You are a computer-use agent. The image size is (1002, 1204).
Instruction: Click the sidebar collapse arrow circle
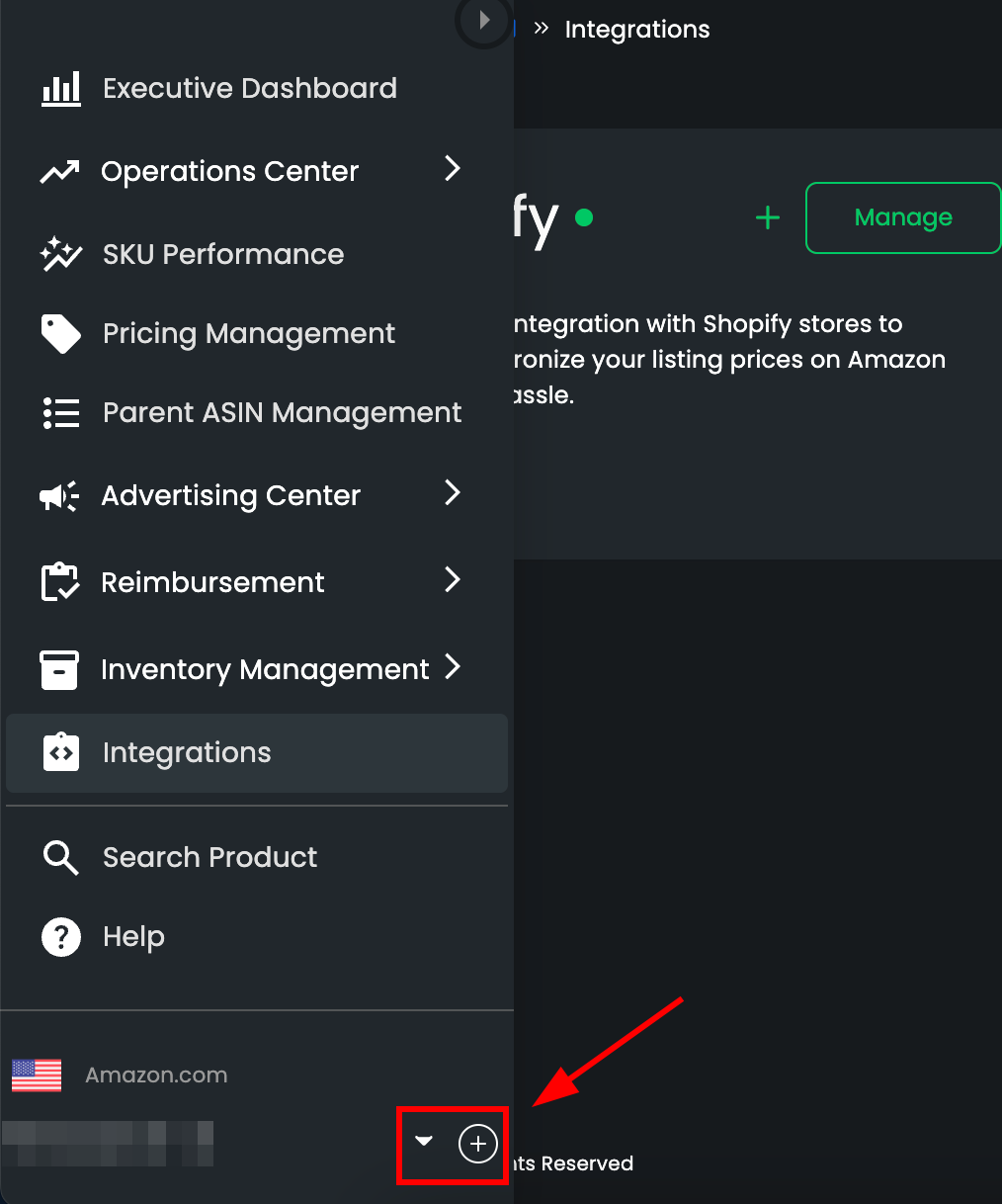tap(483, 21)
